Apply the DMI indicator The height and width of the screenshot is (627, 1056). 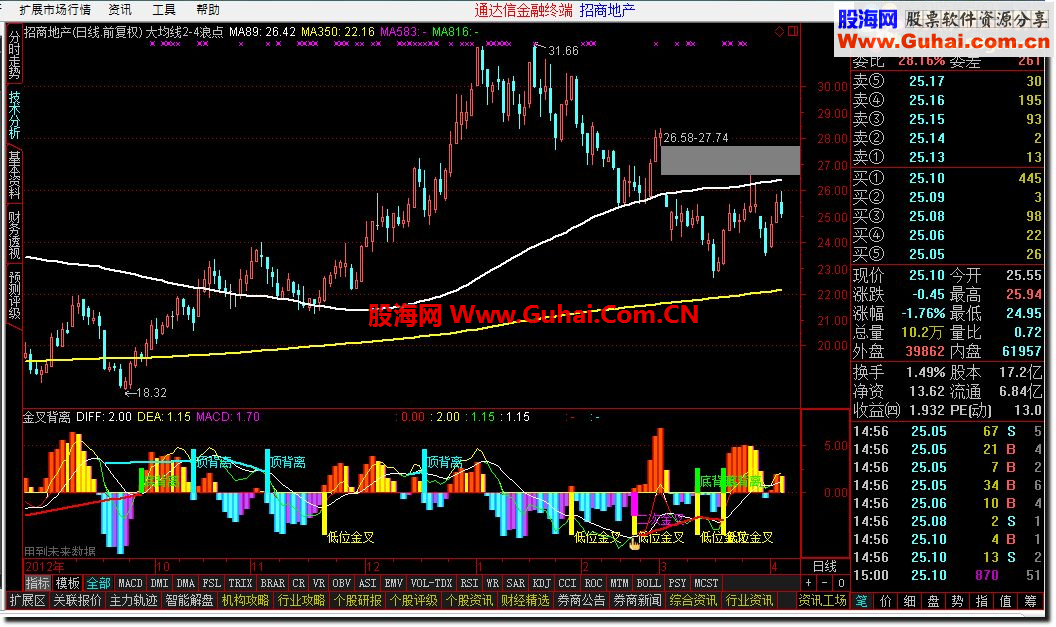tap(160, 583)
